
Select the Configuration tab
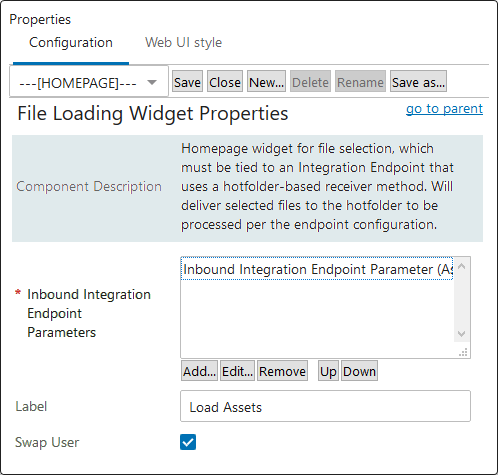[x=71, y=43]
